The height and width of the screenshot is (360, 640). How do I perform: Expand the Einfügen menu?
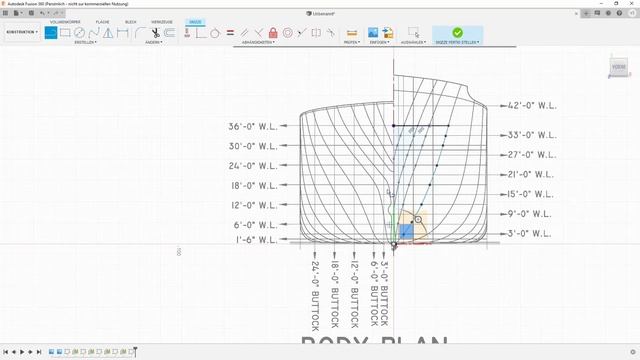(x=380, y=42)
